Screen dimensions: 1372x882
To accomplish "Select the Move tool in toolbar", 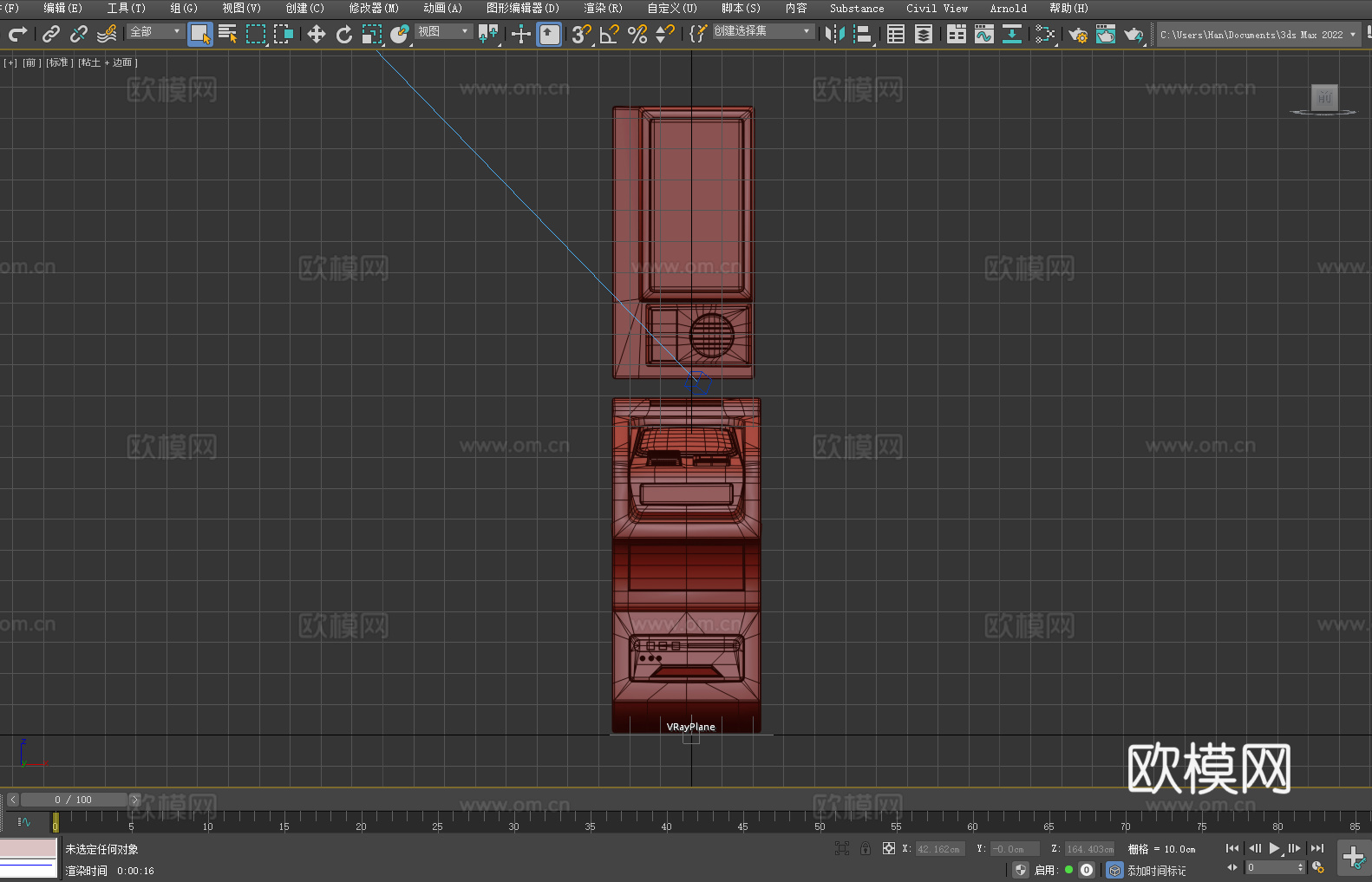I will [x=317, y=34].
